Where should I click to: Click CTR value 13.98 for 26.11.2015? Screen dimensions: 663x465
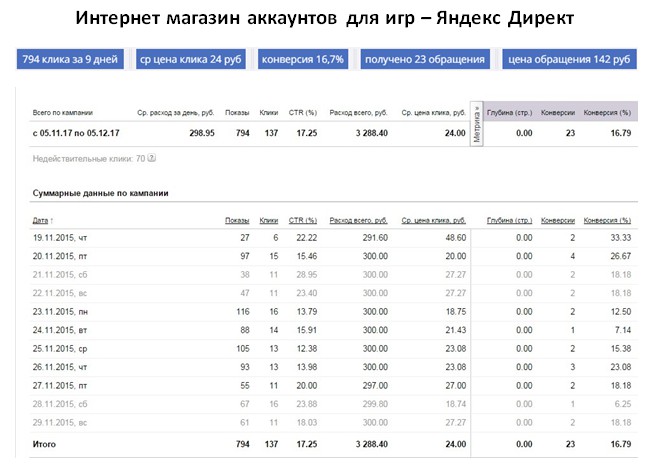pyautogui.click(x=307, y=367)
